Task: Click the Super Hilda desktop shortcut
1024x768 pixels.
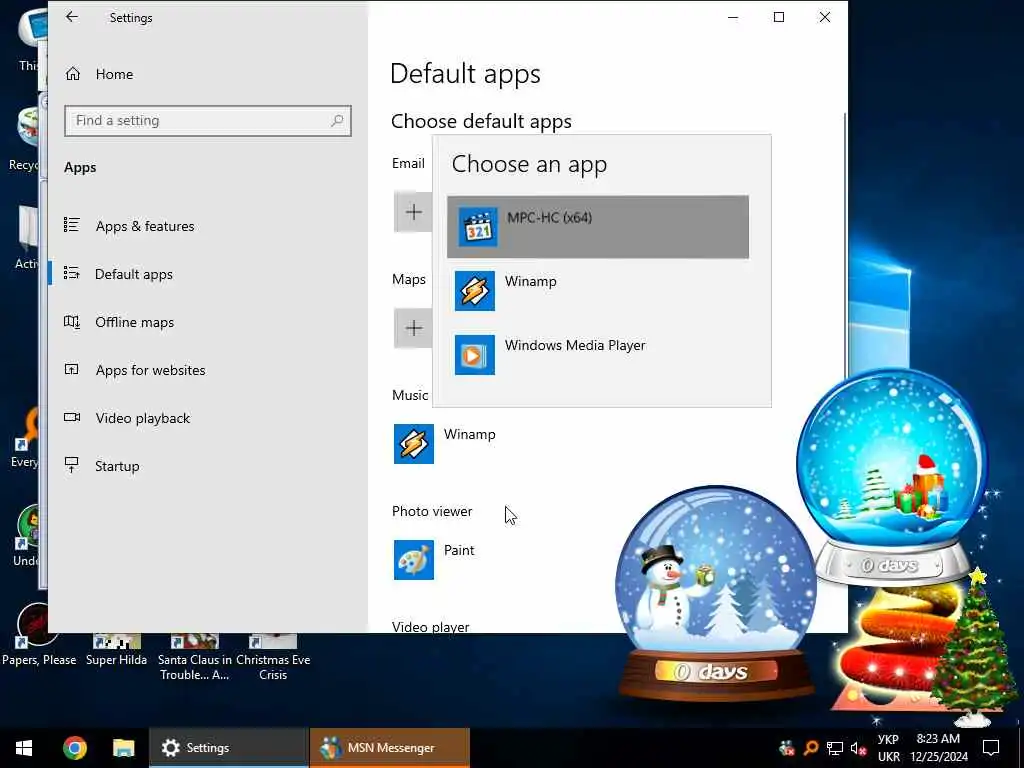Action: 116,650
